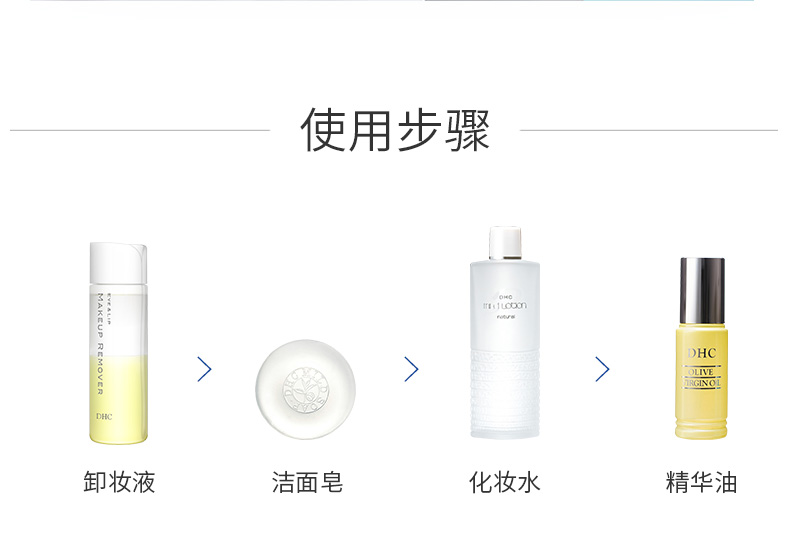The width and height of the screenshot is (790, 533).
Task: Click the white cap of makeup remover
Action: (x=118, y=263)
